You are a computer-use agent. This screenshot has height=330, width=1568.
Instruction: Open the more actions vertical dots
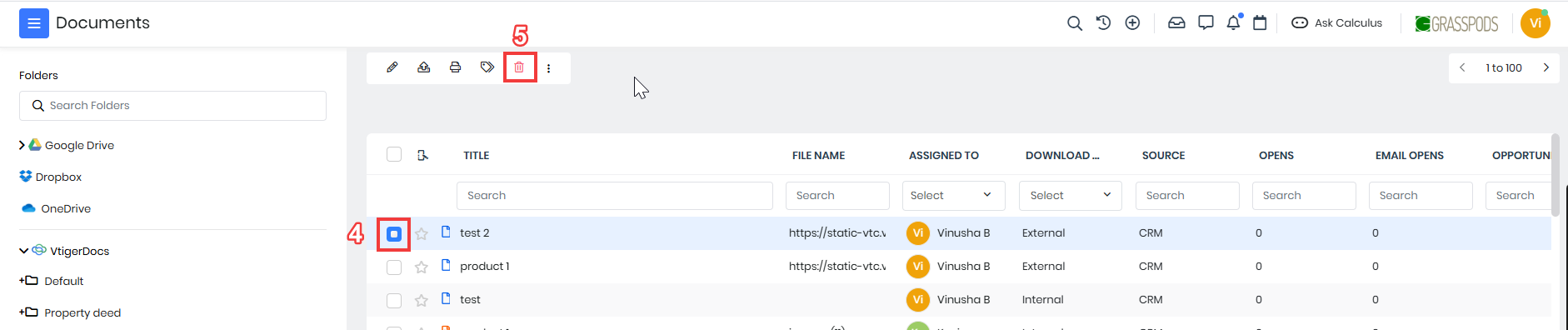(x=548, y=68)
